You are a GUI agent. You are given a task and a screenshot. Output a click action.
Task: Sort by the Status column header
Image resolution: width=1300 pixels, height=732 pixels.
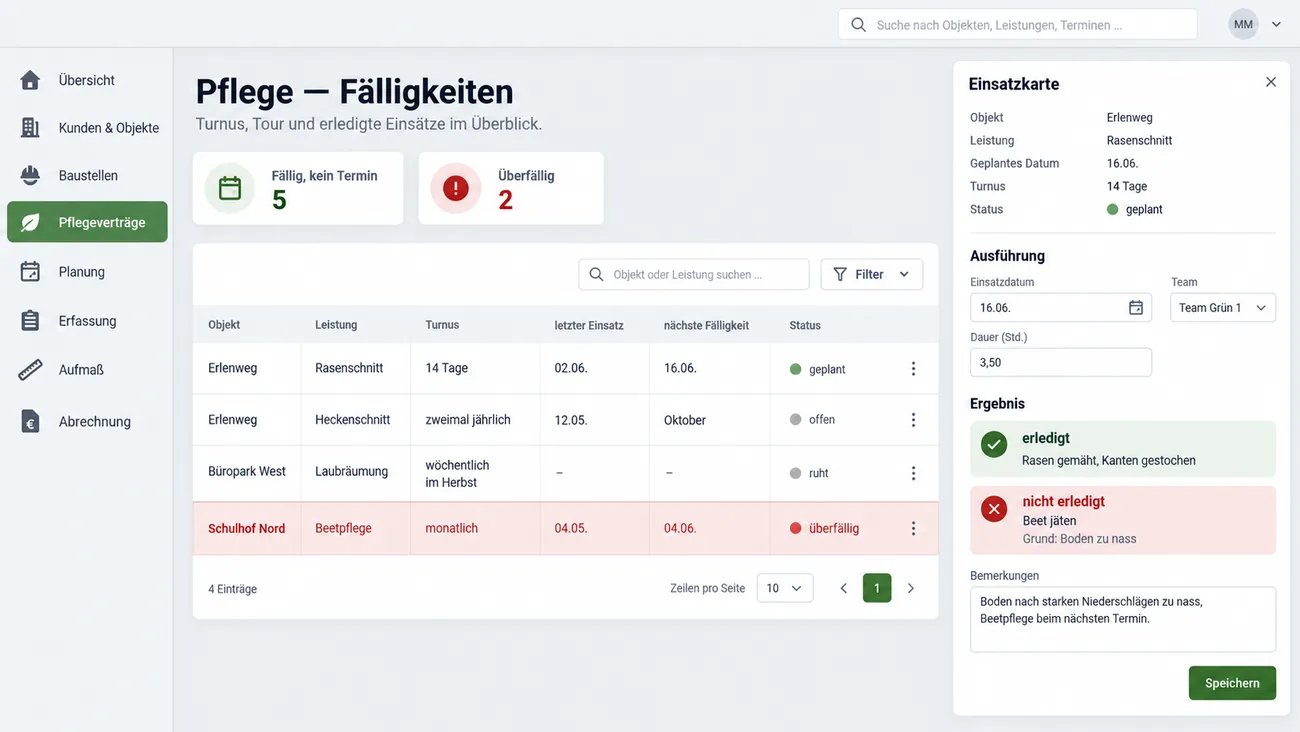click(805, 325)
